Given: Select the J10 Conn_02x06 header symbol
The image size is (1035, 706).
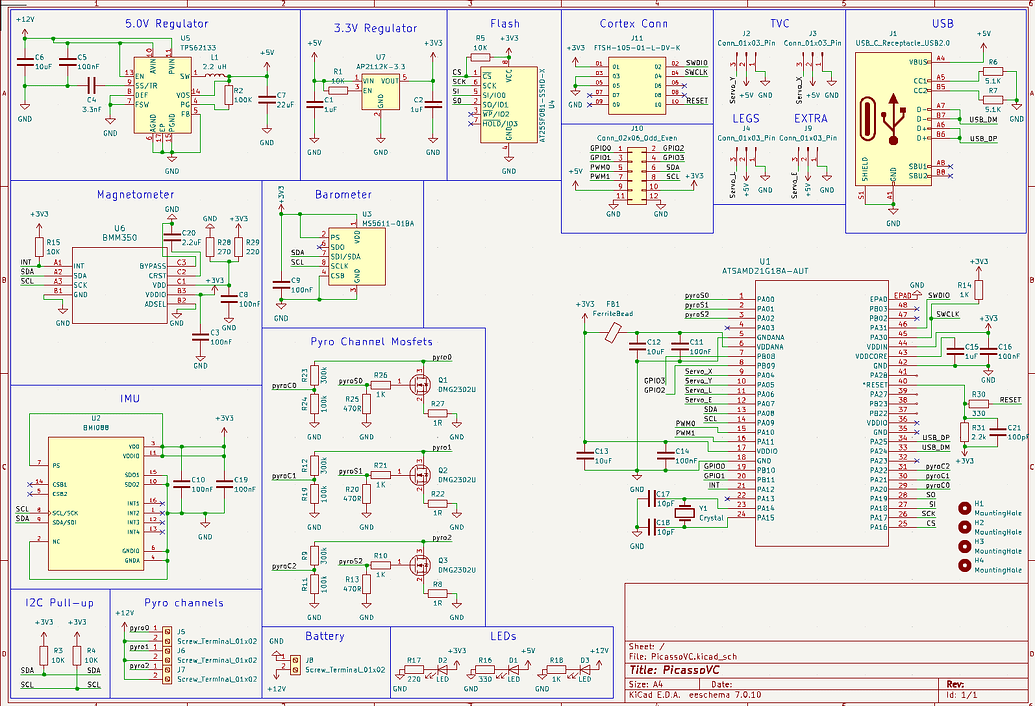Looking at the screenshot, I should (637, 176).
